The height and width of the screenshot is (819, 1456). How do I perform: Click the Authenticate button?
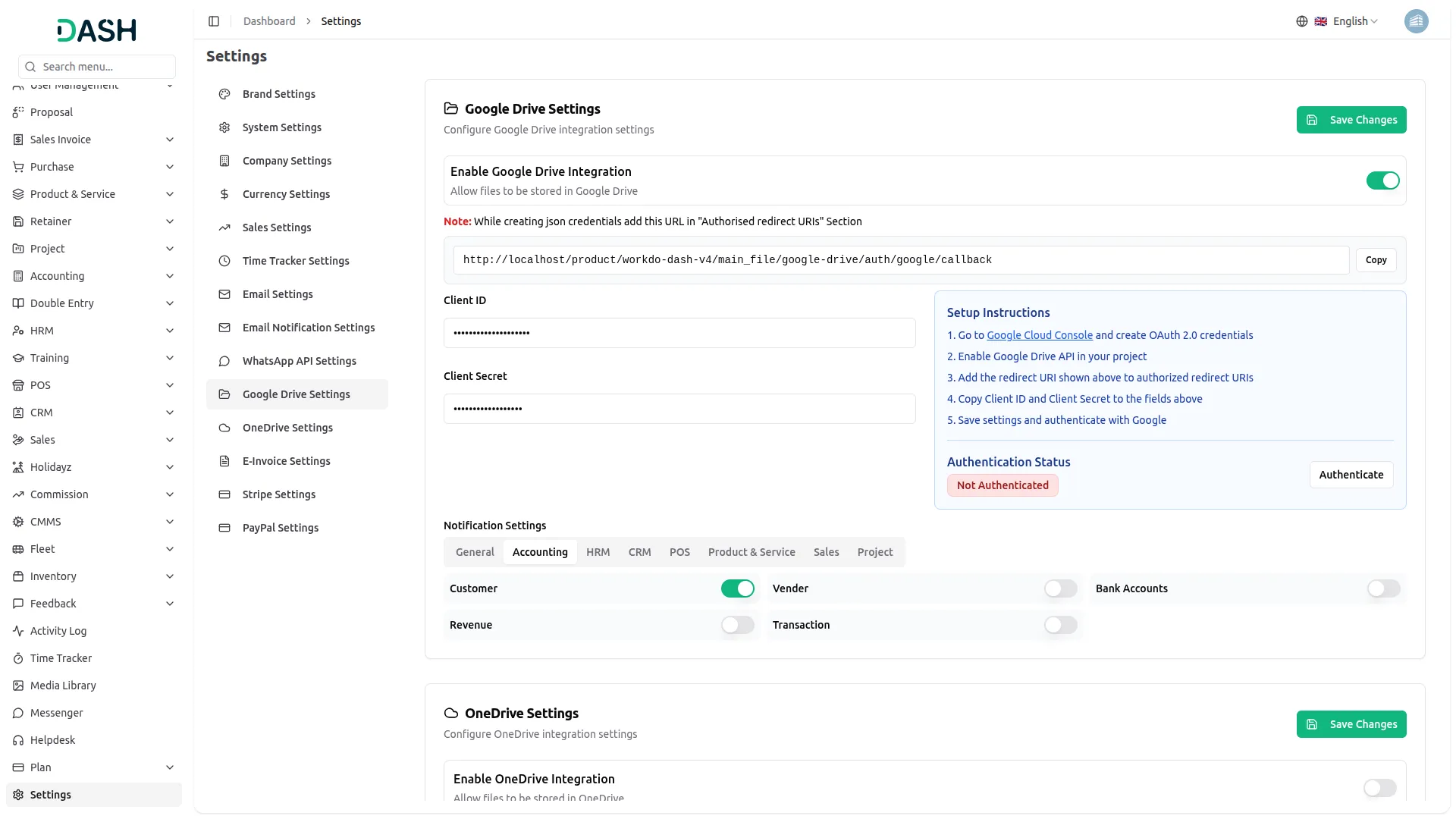[x=1351, y=474]
